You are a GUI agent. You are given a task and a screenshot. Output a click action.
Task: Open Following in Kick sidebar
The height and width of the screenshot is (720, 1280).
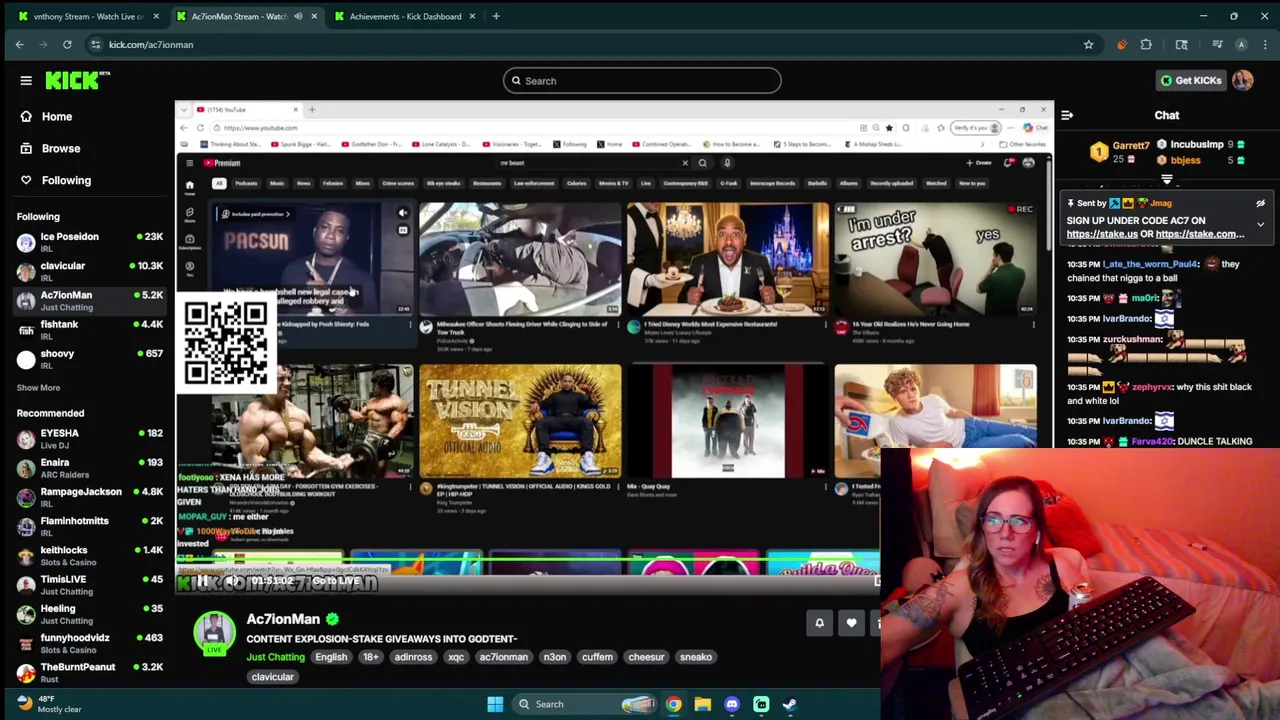[x=55, y=181]
